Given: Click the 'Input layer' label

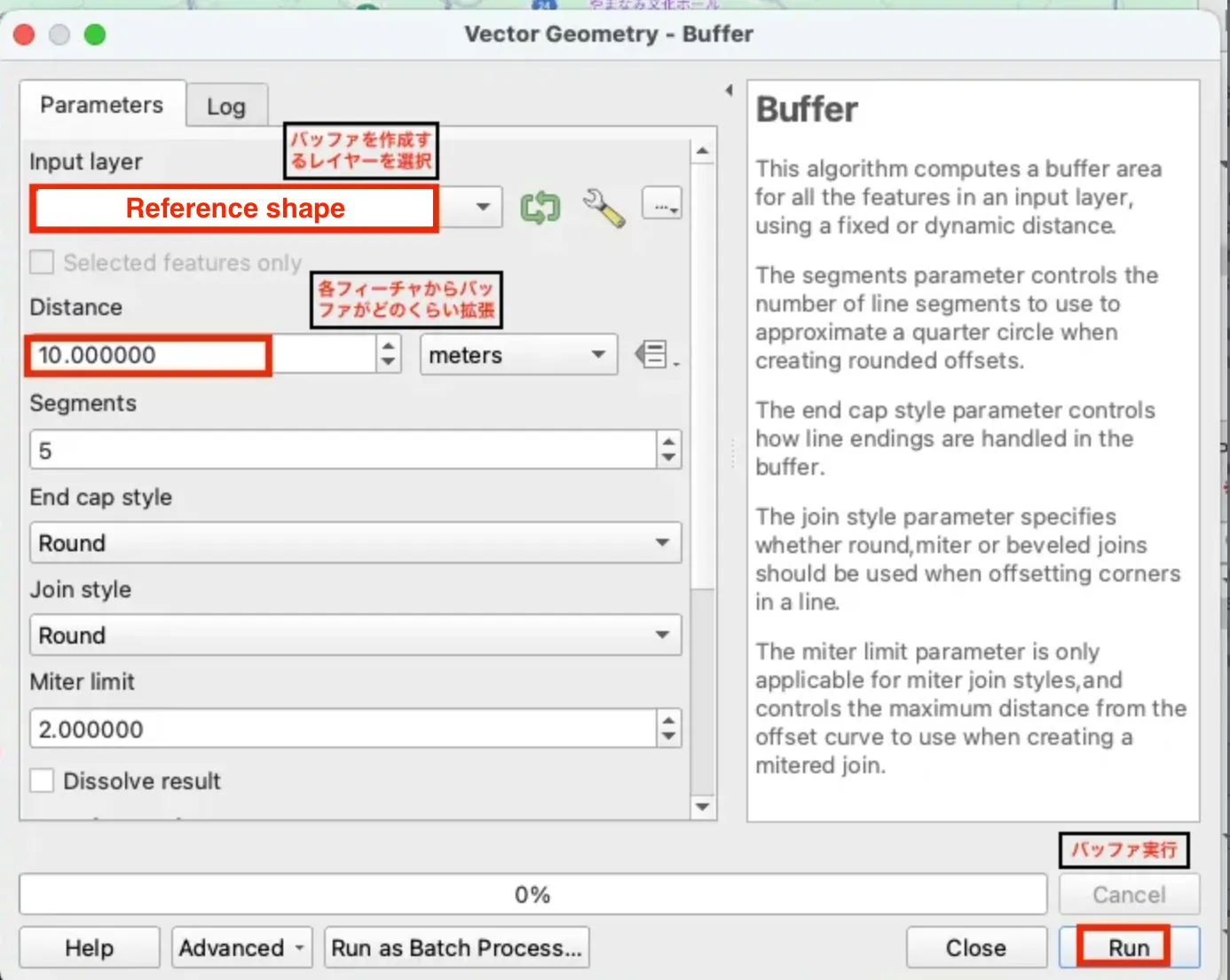Looking at the screenshot, I should pos(86,162).
